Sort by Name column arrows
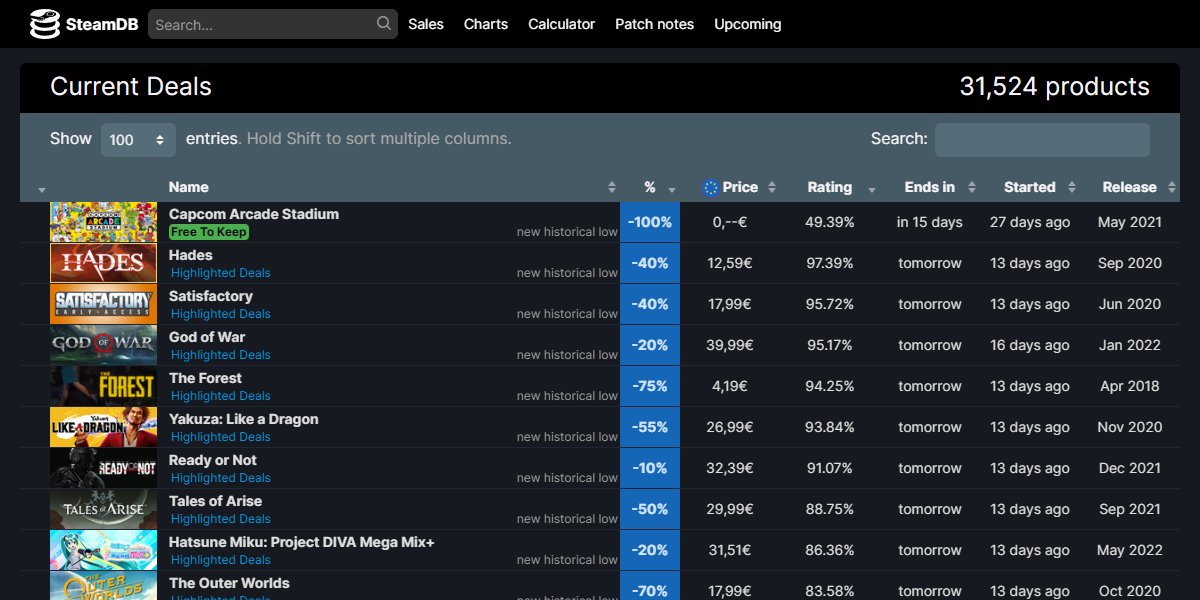 (x=612, y=187)
